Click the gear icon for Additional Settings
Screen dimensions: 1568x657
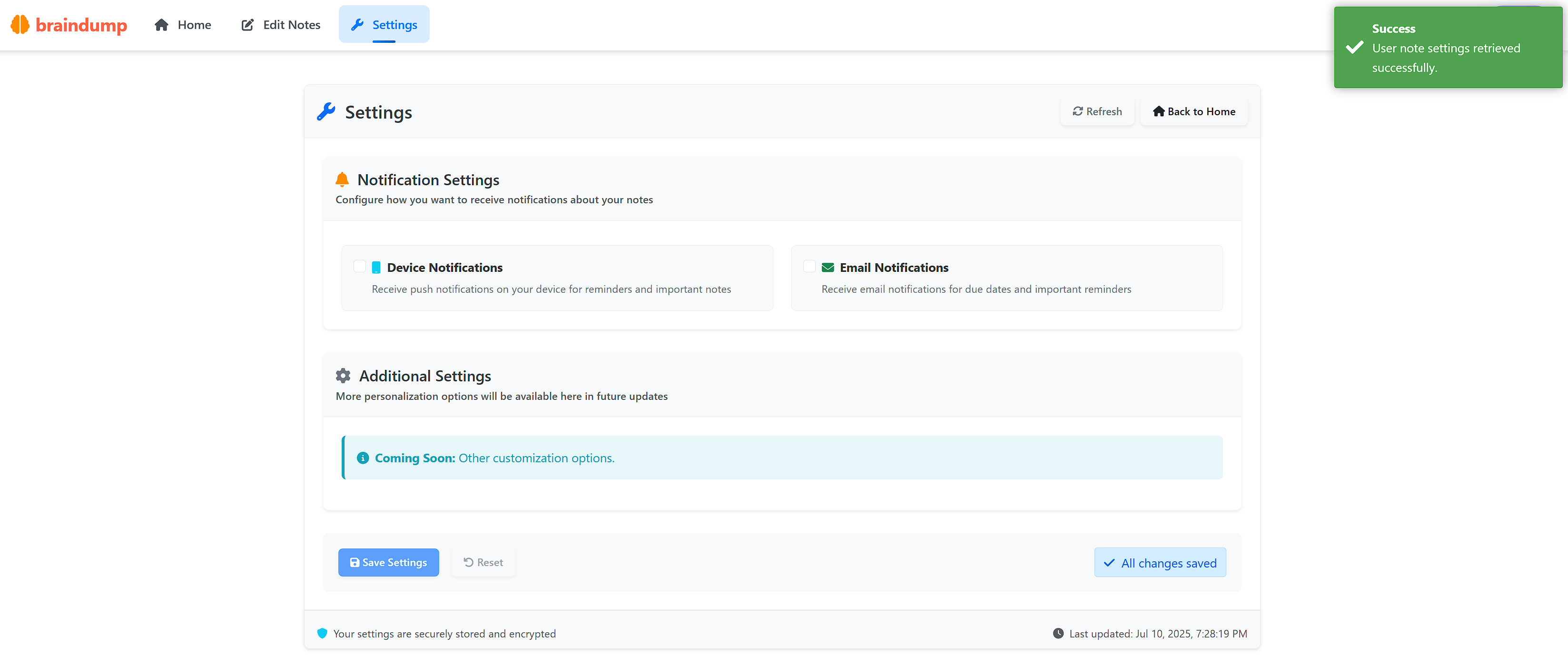click(x=343, y=376)
